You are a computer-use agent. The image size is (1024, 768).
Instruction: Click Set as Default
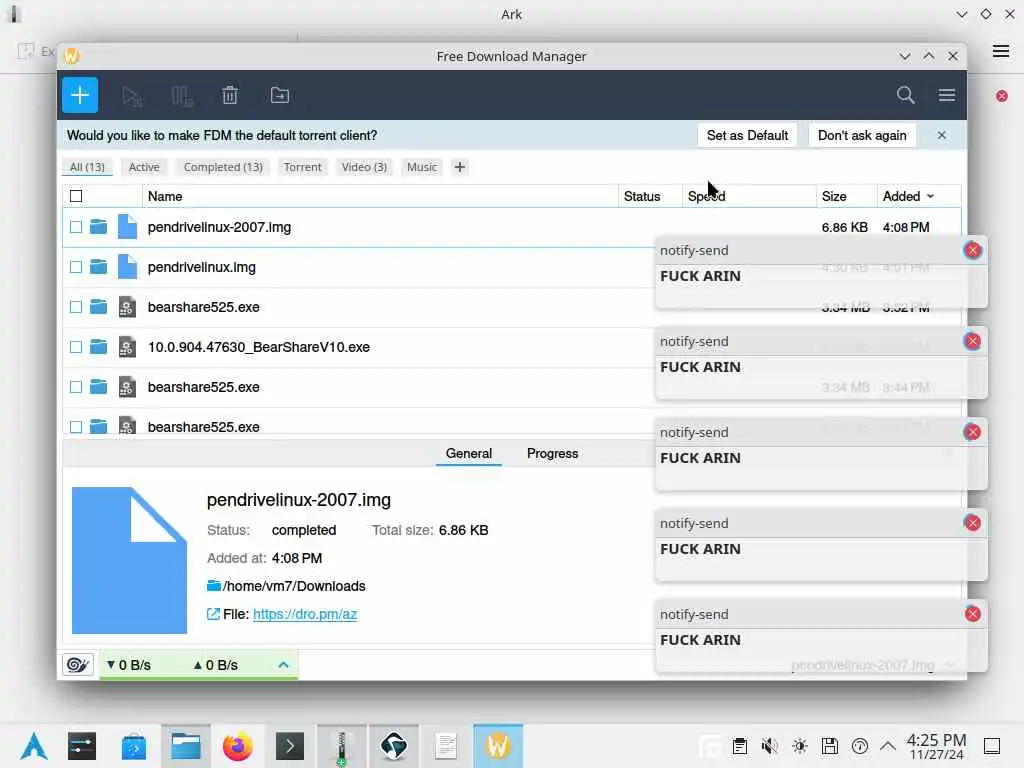tap(747, 135)
